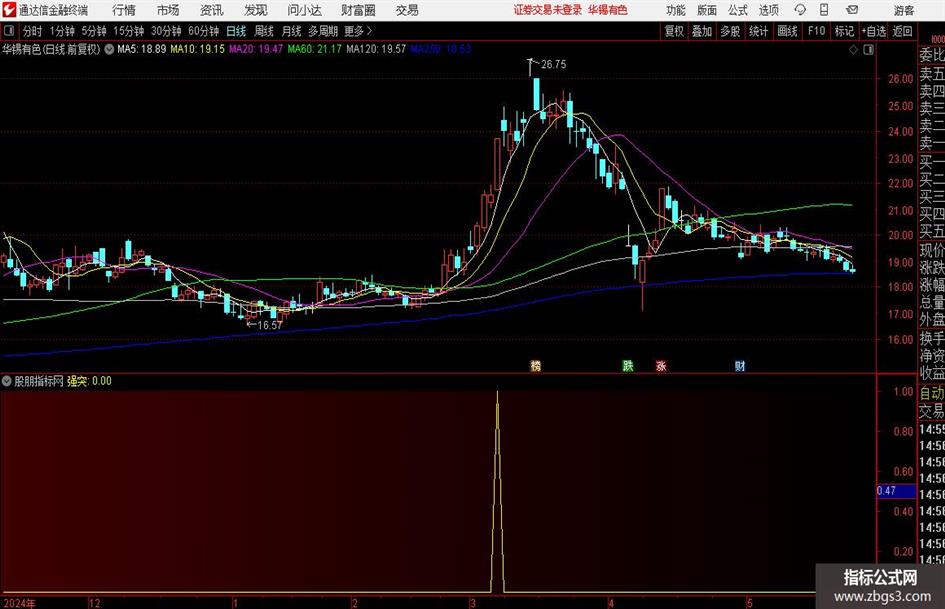Open the 资讯 menu
This screenshot has height=609, width=945.
(x=212, y=10)
